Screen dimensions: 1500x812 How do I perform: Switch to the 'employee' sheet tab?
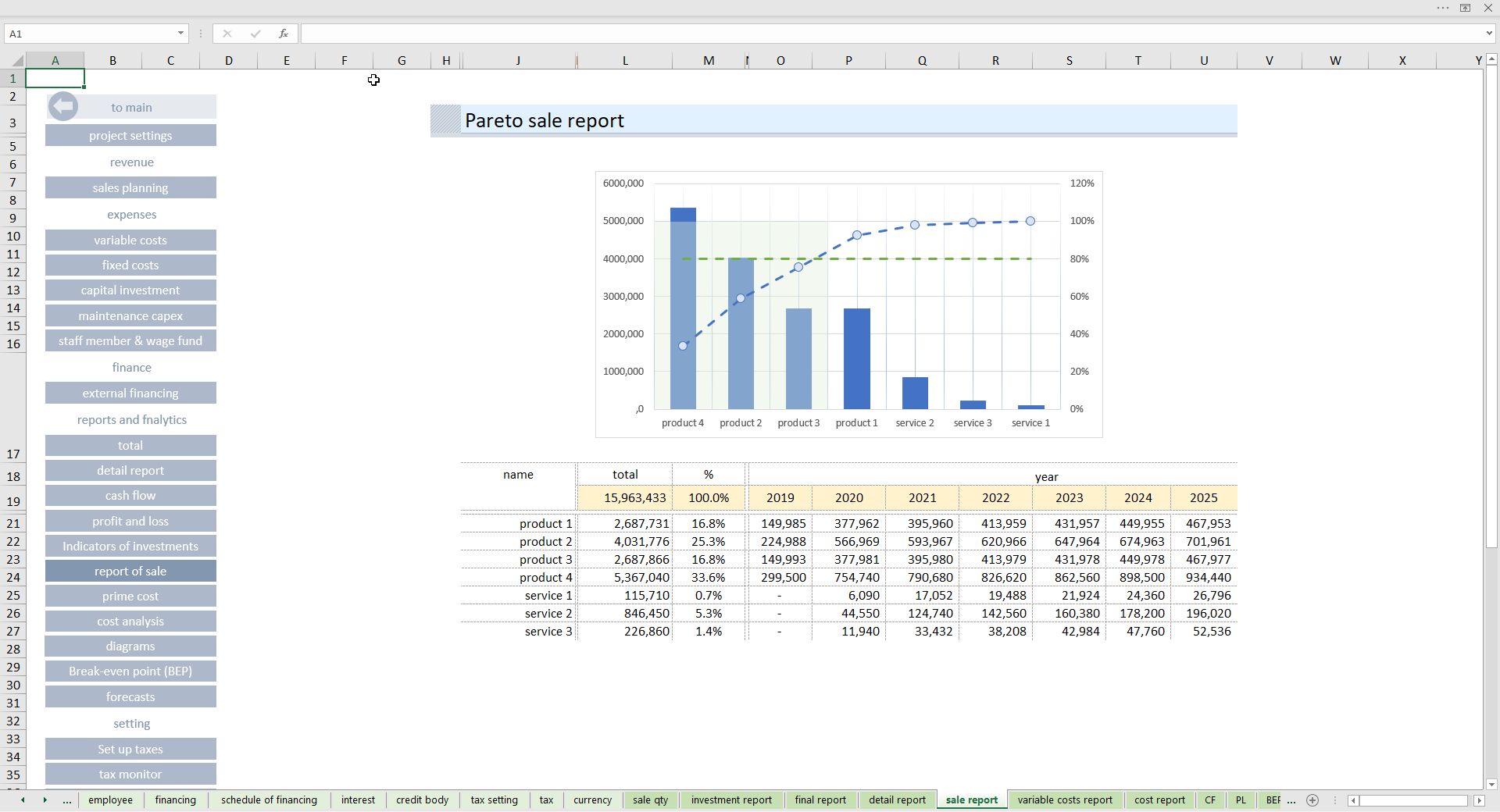[110, 800]
